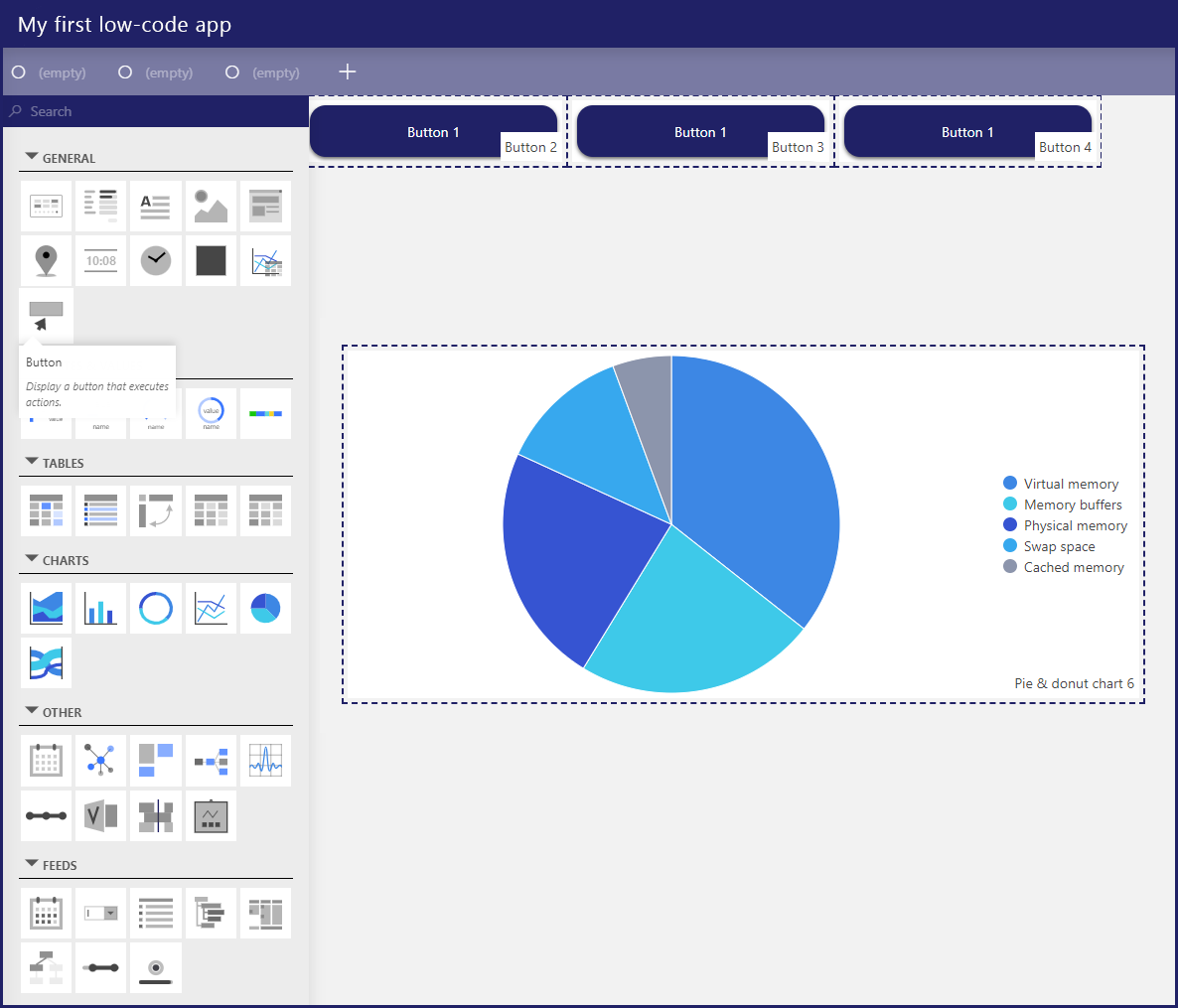Collapse the OTHER section

point(32,711)
